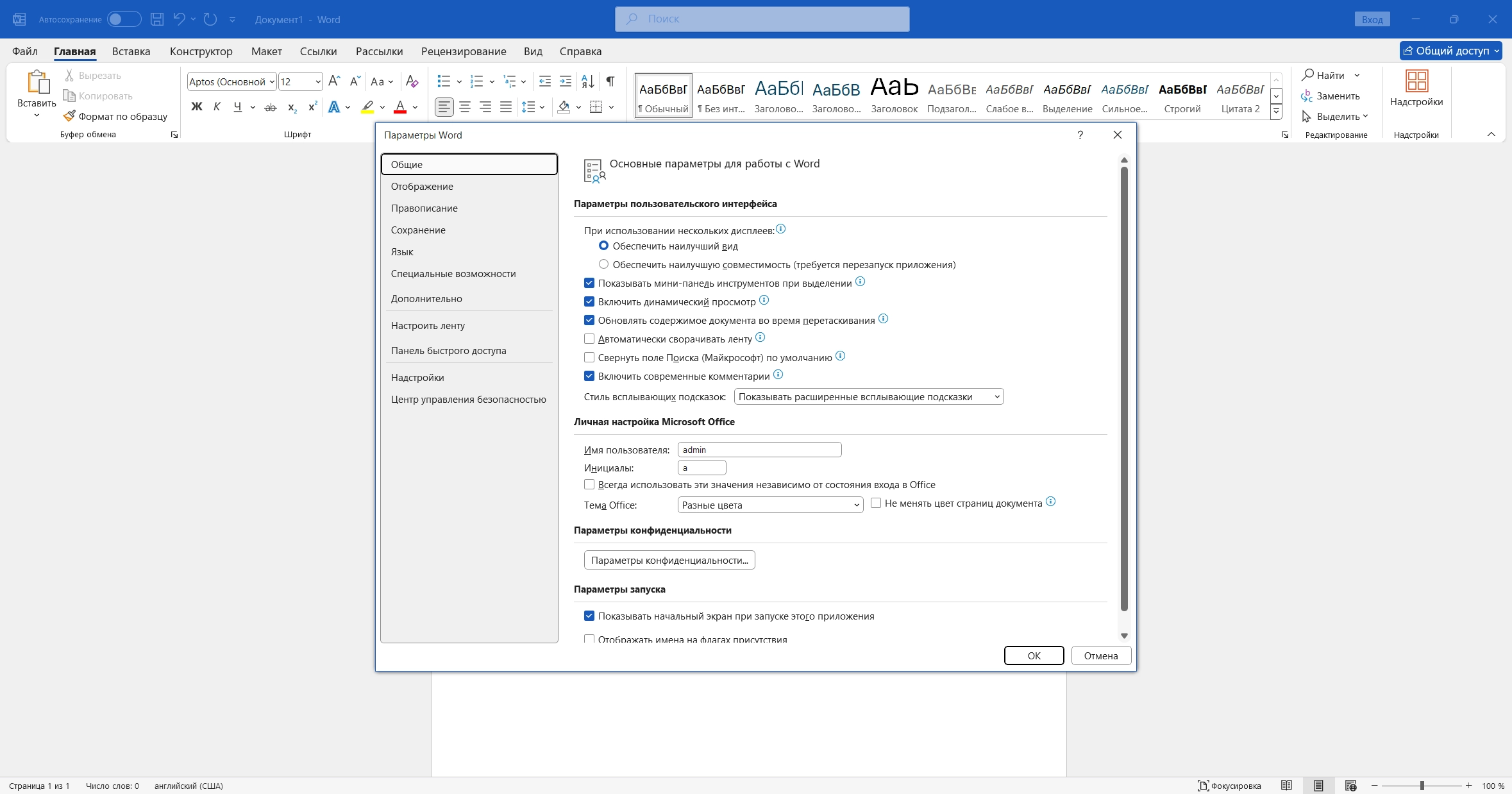Click the Вход sign-in button
This screenshot has width=1512, height=794.
pyautogui.click(x=1372, y=19)
